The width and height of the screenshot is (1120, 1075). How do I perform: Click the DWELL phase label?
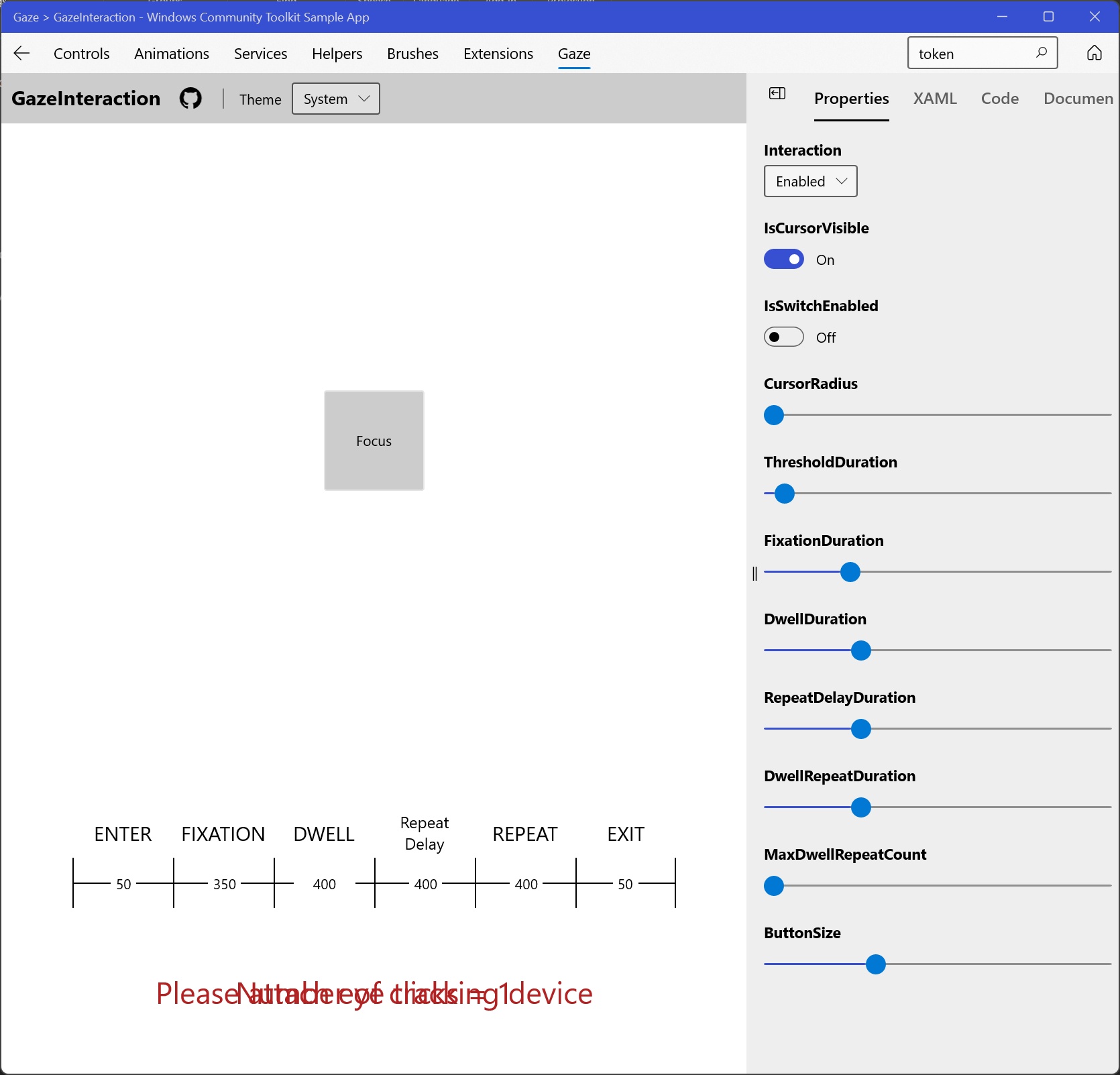(324, 834)
